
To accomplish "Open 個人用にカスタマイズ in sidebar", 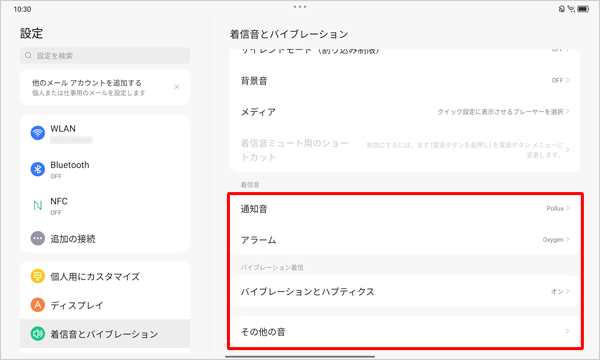I will pyautogui.click(x=105, y=276).
